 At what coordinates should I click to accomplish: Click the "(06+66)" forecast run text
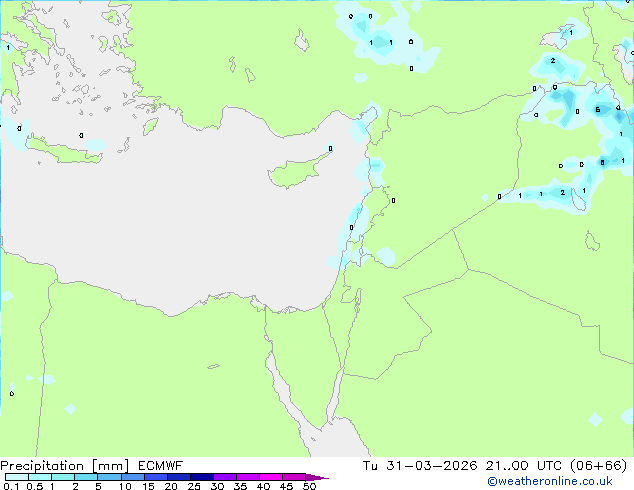(598, 466)
